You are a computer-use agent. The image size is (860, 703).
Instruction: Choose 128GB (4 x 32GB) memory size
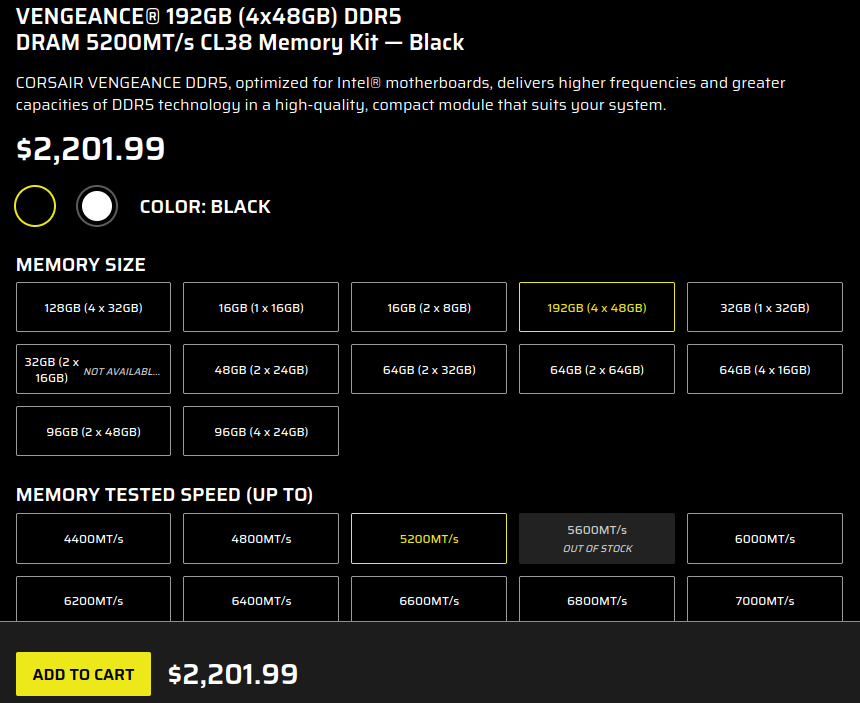coord(93,307)
